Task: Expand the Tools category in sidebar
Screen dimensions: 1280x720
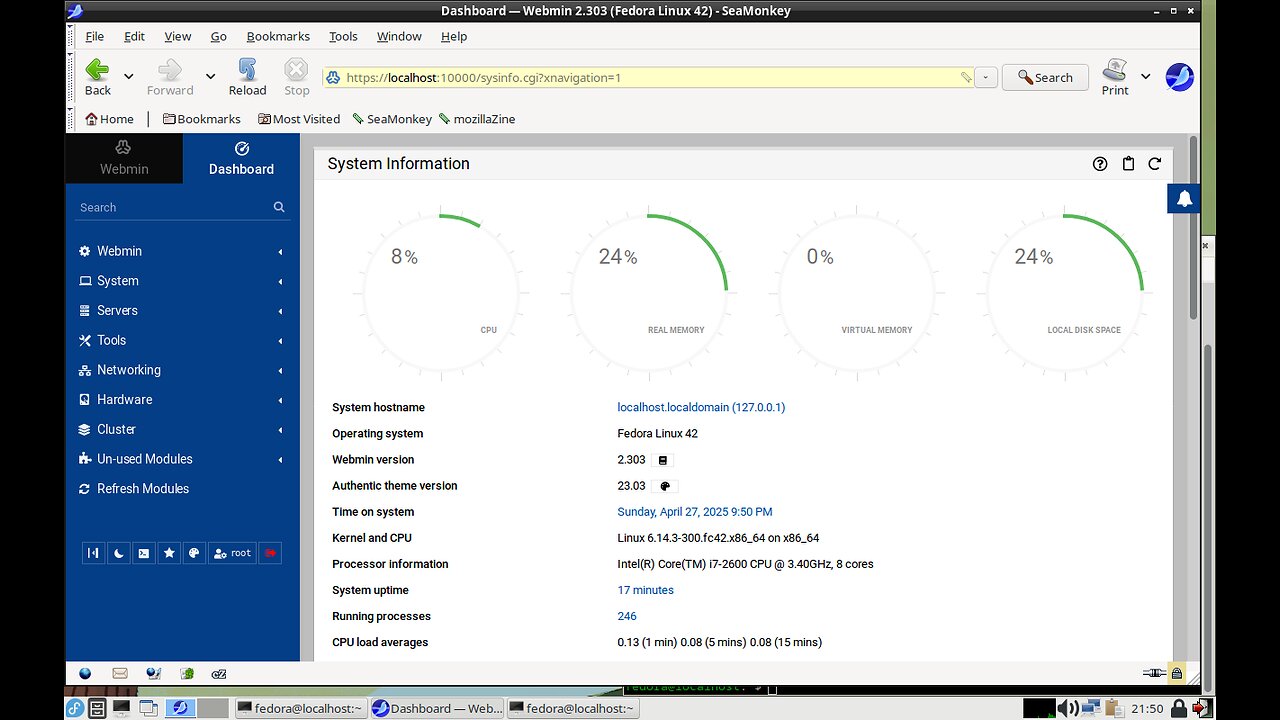Action: tap(182, 340)
